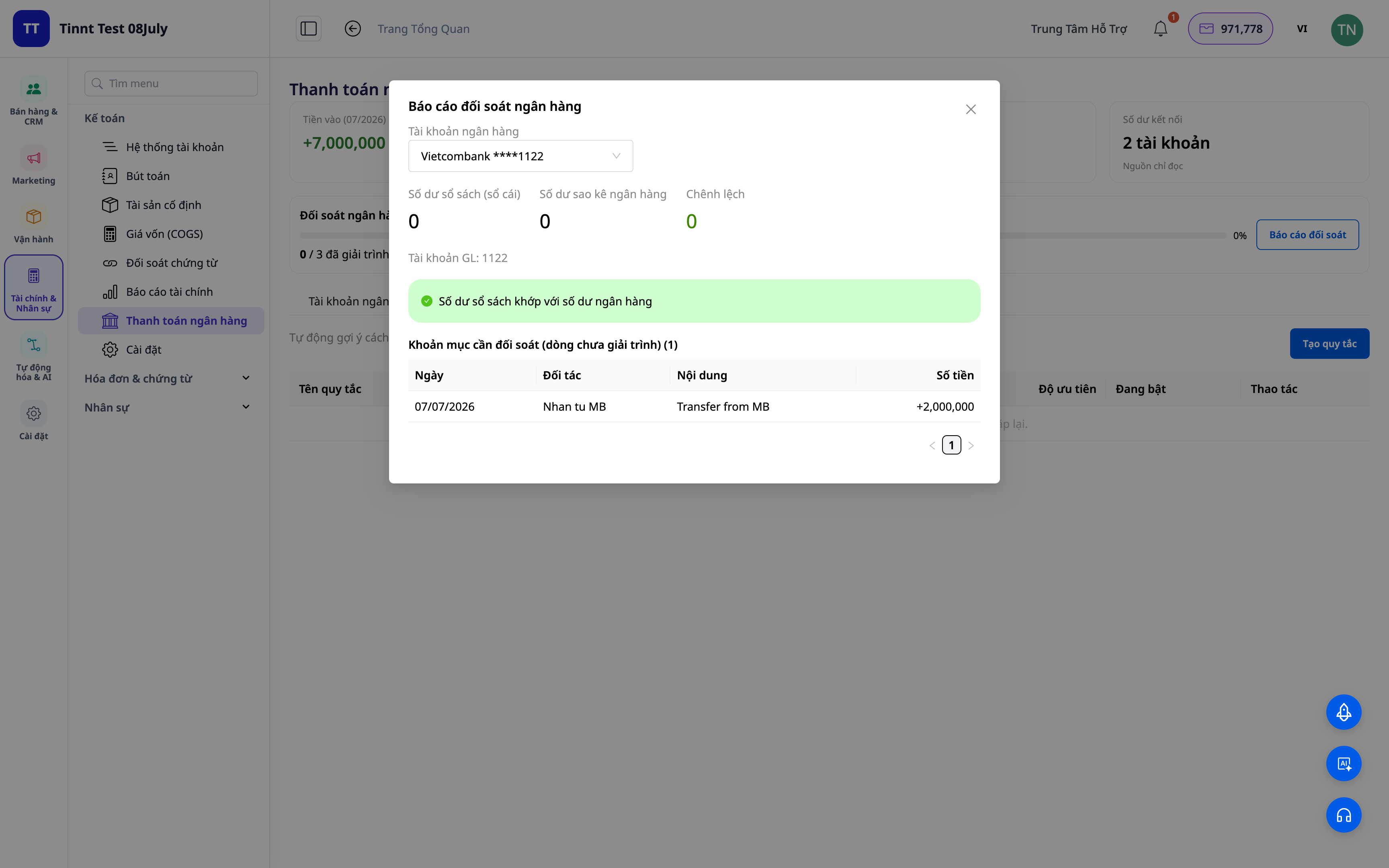Open Cài đặt under Kế toán menu
The height and width of the screenshot is (868, 1389).
pos(171,350)
